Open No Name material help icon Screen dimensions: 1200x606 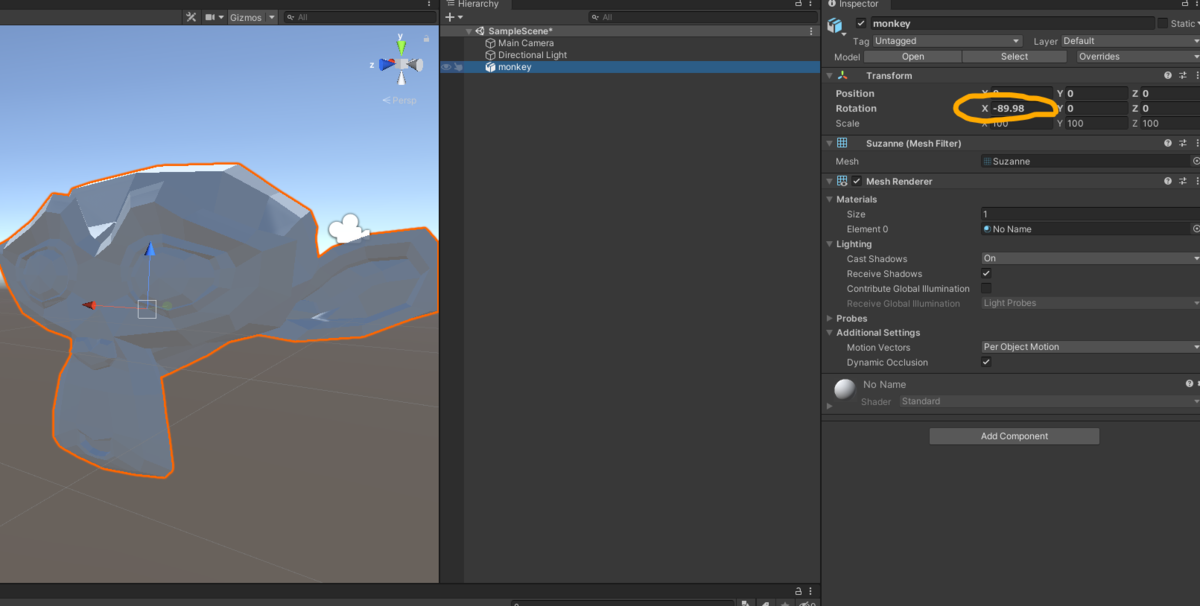[x=1189, y=383]
